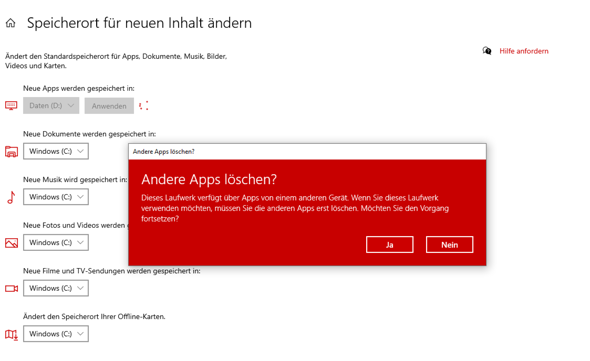Click the label Neue Dokumente werden gespeichert in:
590x361 pixels.
(x=90, y=134)
